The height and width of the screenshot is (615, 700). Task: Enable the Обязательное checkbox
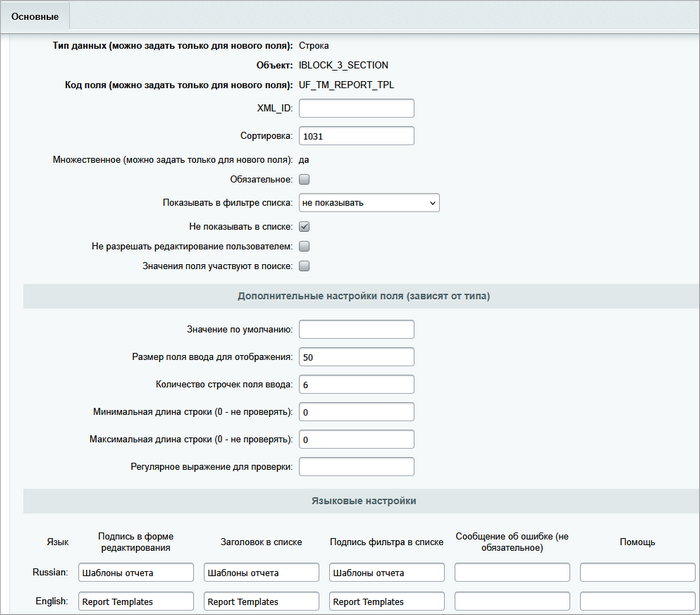pyautogui.click(x=305, y=180)
